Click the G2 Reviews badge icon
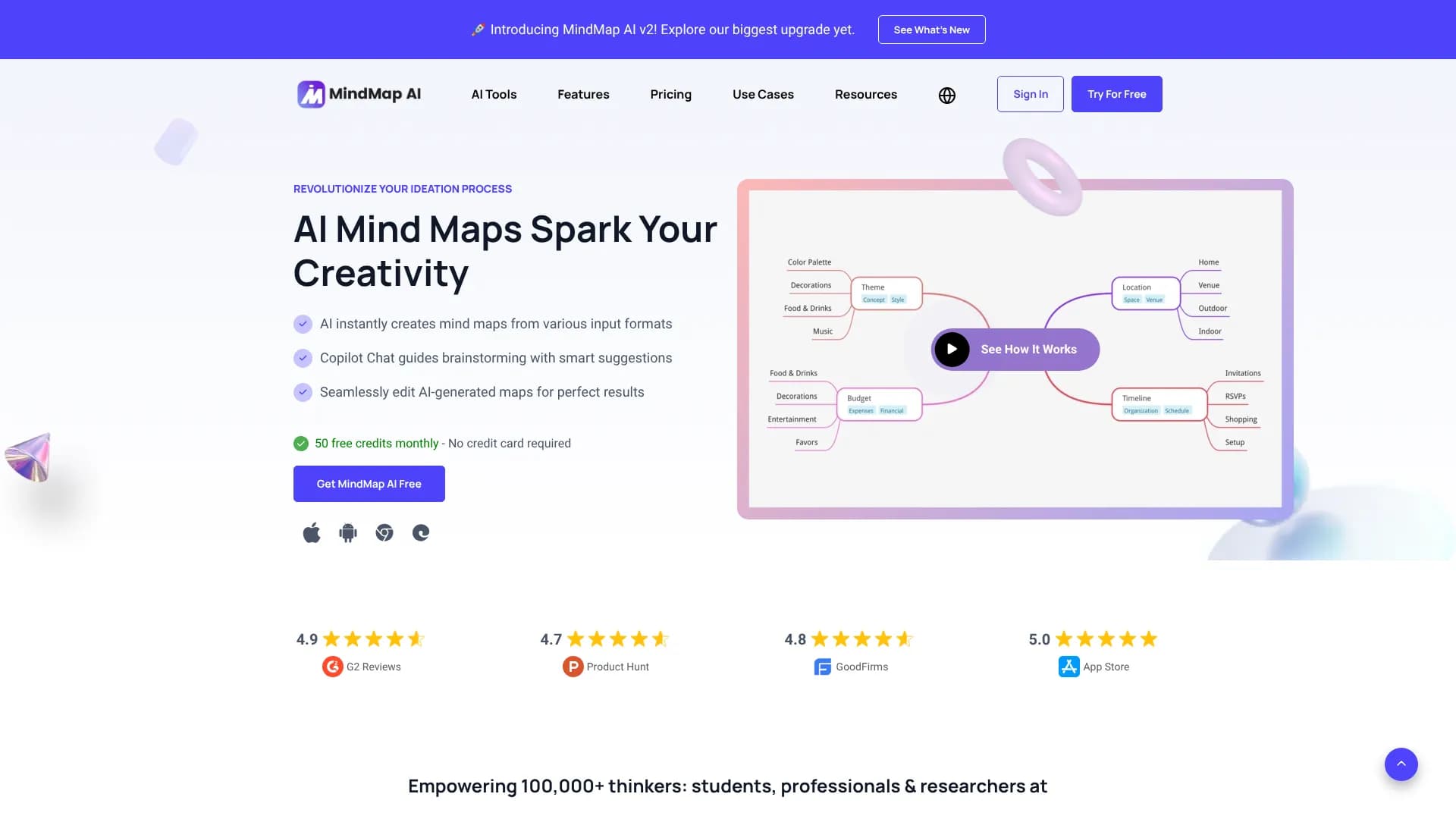 (x=332, y=667)
